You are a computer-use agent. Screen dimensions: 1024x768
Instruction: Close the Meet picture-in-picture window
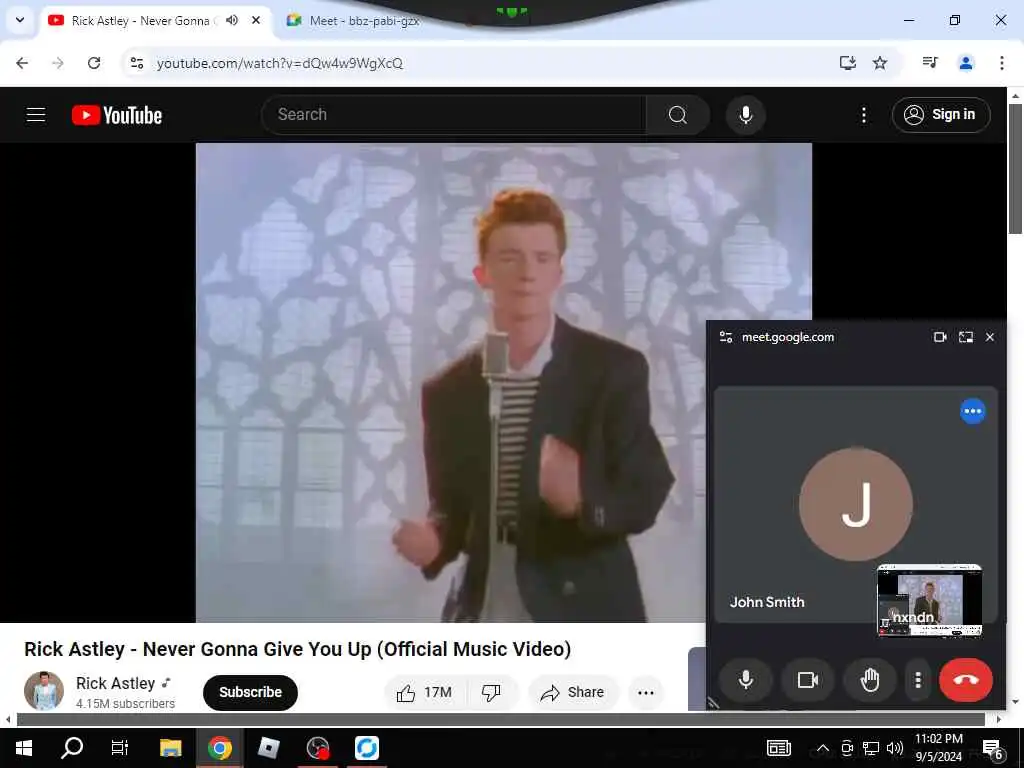(989, 337)
